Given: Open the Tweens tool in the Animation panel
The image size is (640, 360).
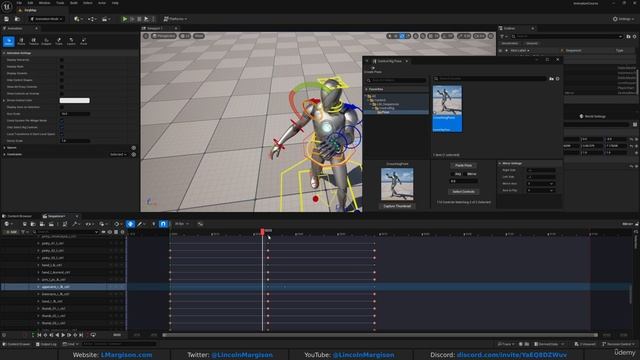Looking at the screenshot, I should point(34,41).
